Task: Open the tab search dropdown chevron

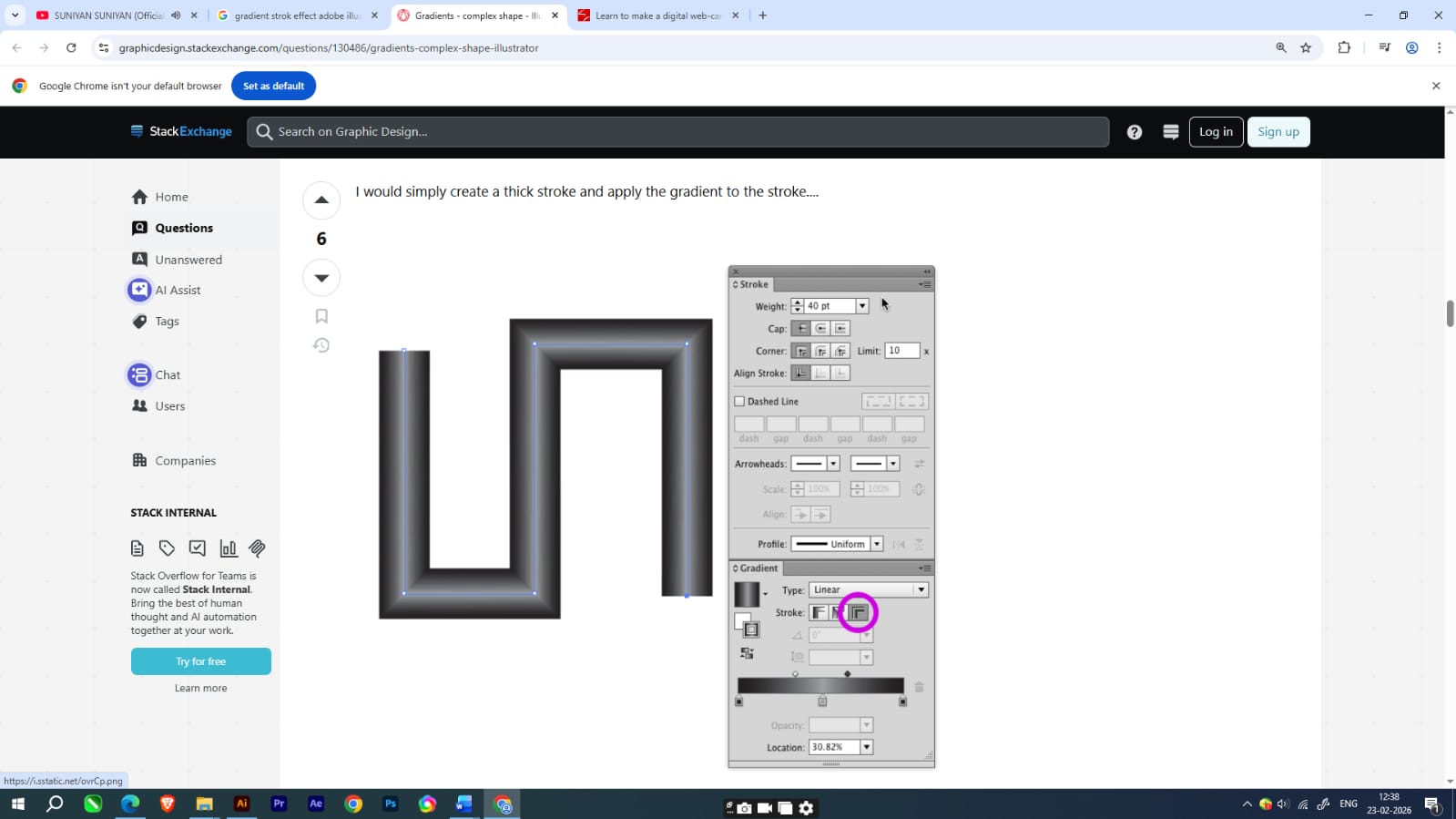Action: (15, 15)
